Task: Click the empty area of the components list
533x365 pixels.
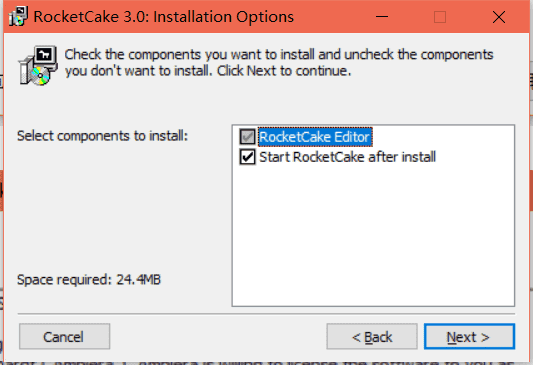Action: [373, 236]
